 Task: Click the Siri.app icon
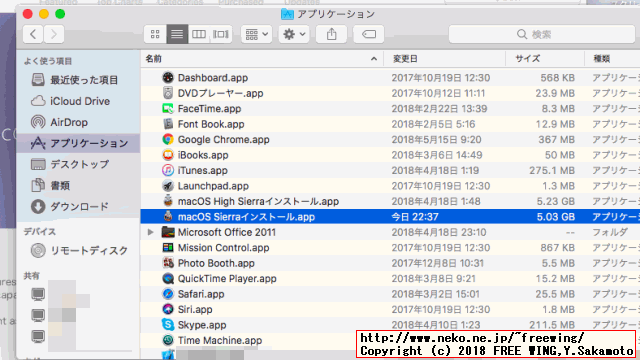point(168,309)
